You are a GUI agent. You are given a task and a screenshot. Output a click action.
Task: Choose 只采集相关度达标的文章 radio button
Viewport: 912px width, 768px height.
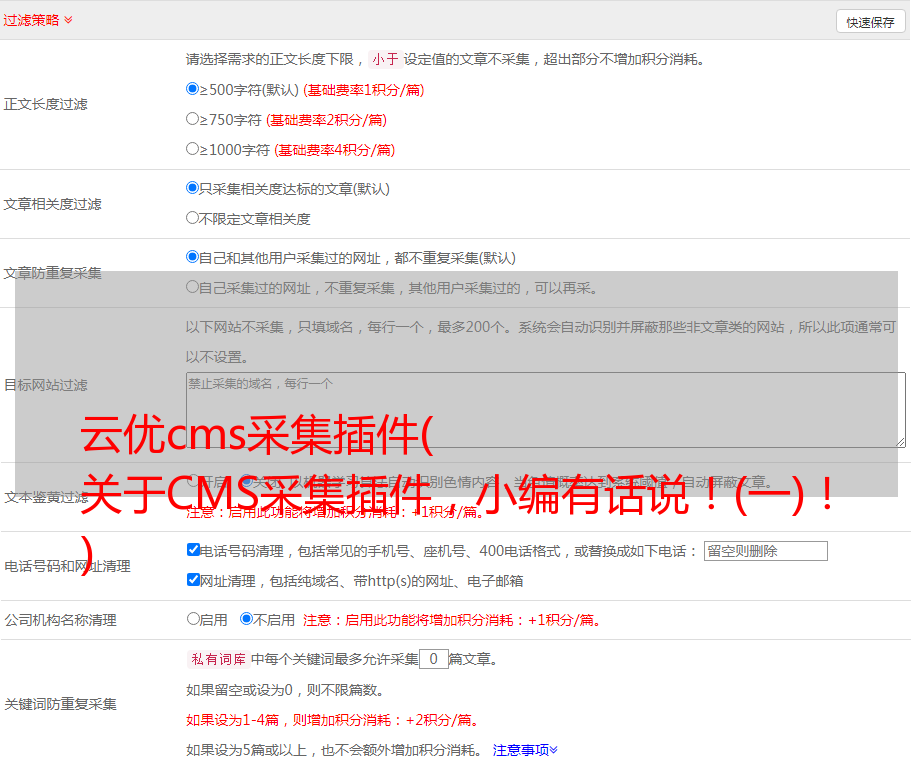point(192,188)
